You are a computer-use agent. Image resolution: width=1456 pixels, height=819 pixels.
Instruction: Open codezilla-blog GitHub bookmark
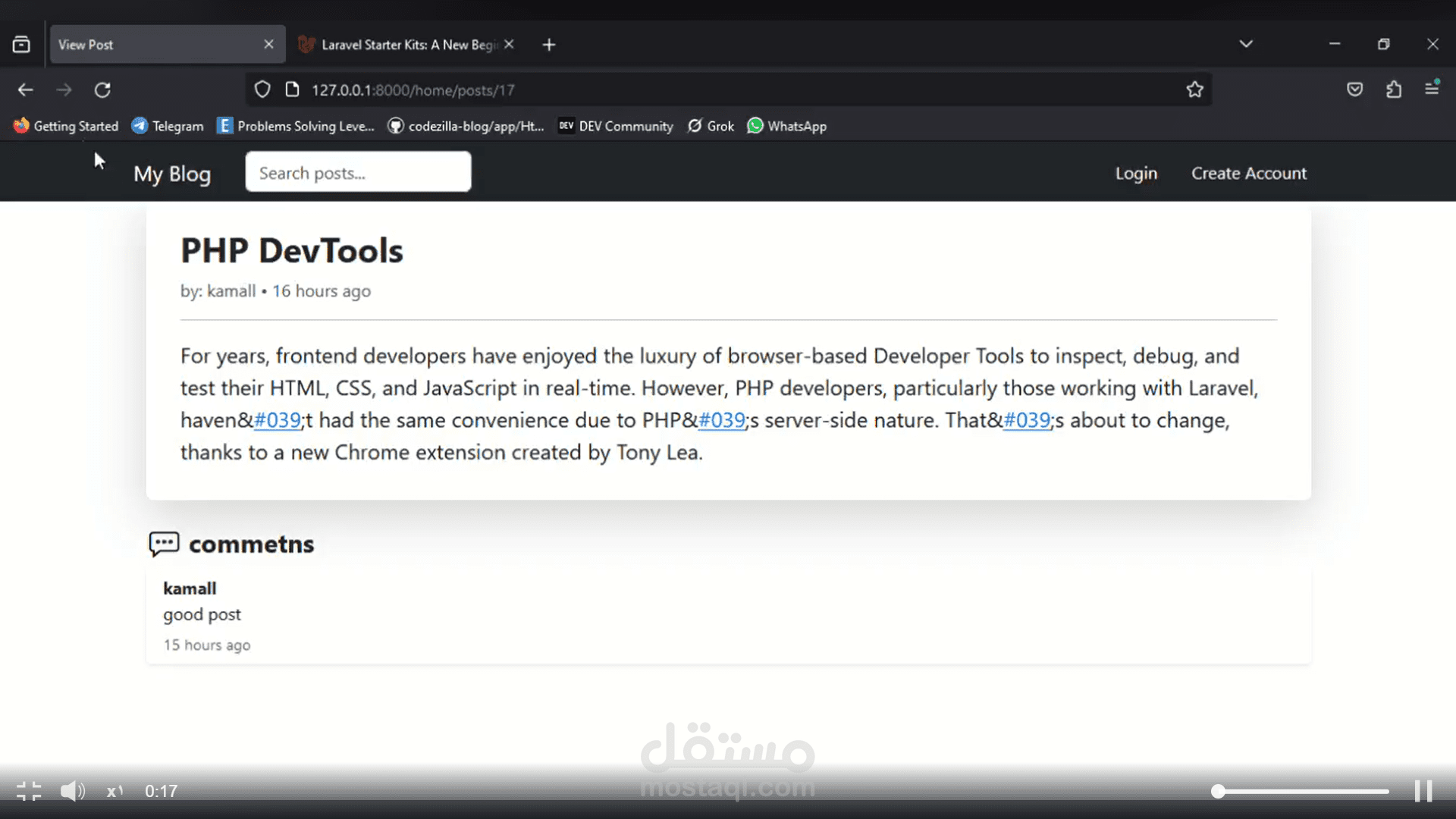466,126
